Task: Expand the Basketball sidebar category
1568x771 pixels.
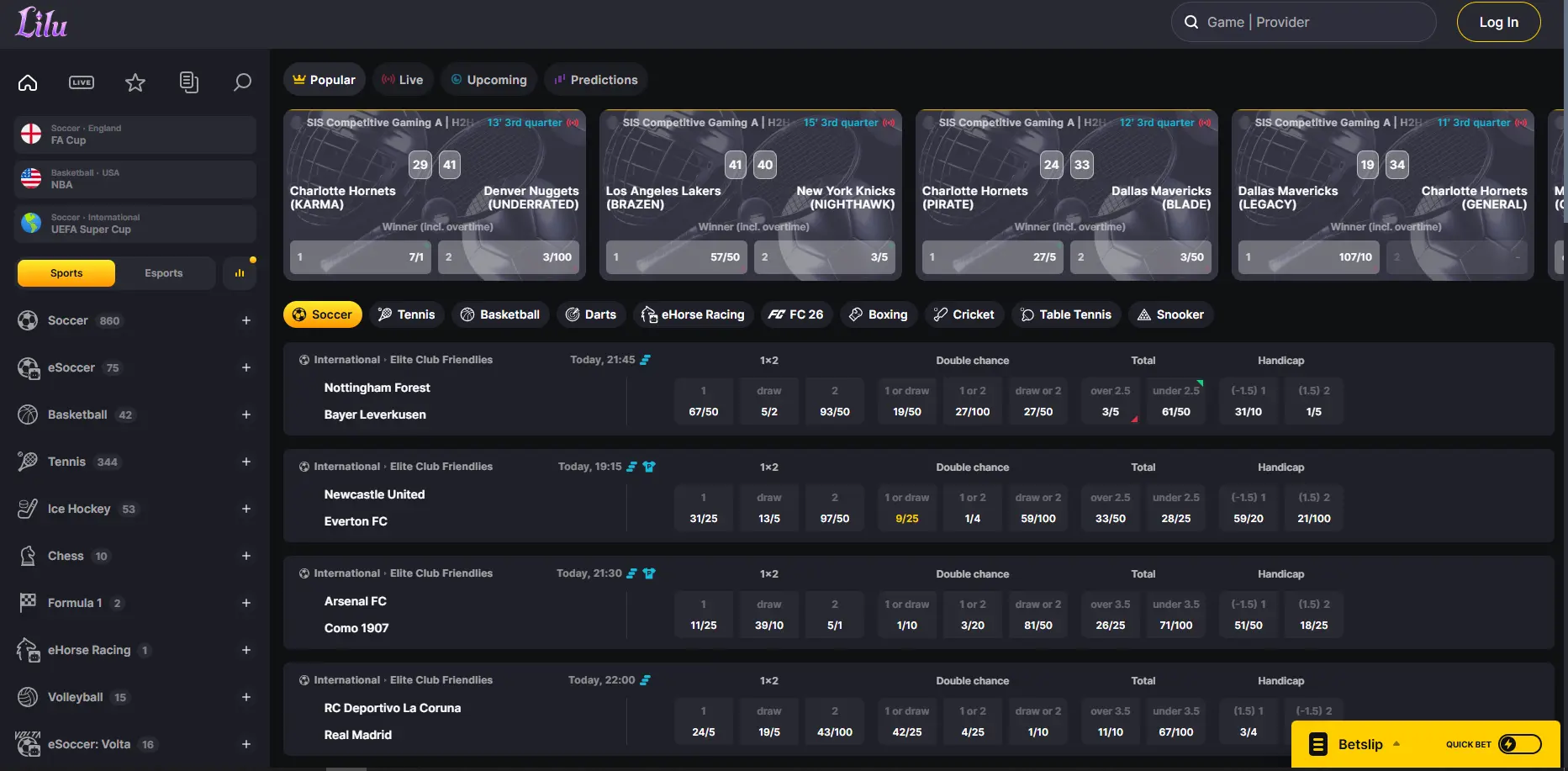Action: tap(246, 415)
